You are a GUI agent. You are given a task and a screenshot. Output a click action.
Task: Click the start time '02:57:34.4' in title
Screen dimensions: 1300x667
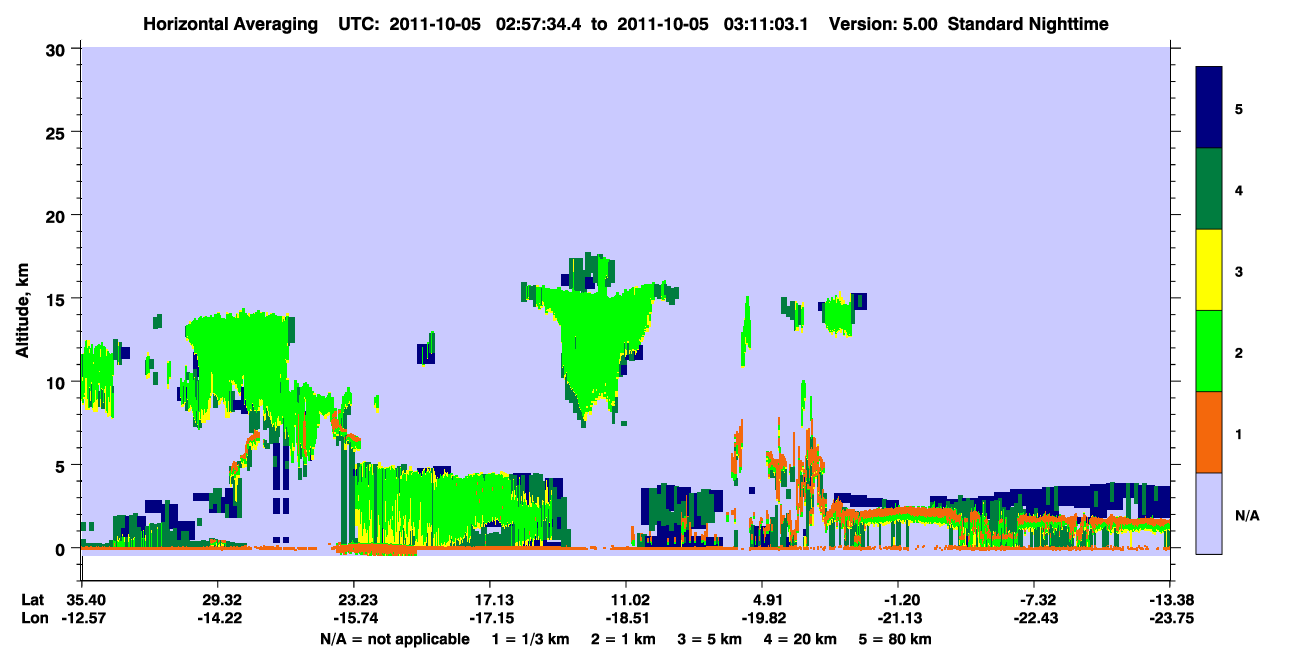(539, 23)
